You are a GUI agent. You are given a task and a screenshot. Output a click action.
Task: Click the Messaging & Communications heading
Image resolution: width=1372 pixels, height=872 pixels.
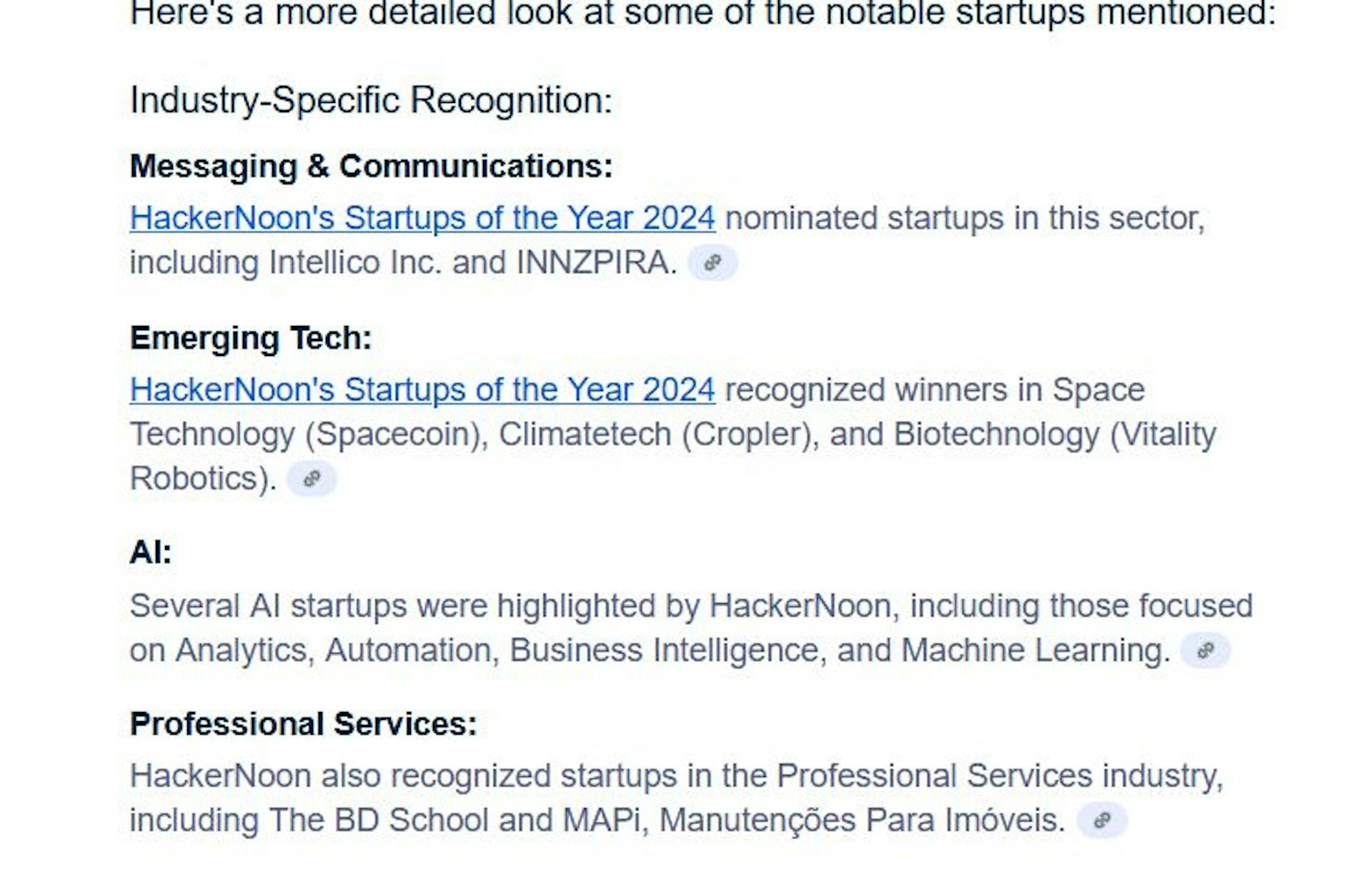click(371, 167)
